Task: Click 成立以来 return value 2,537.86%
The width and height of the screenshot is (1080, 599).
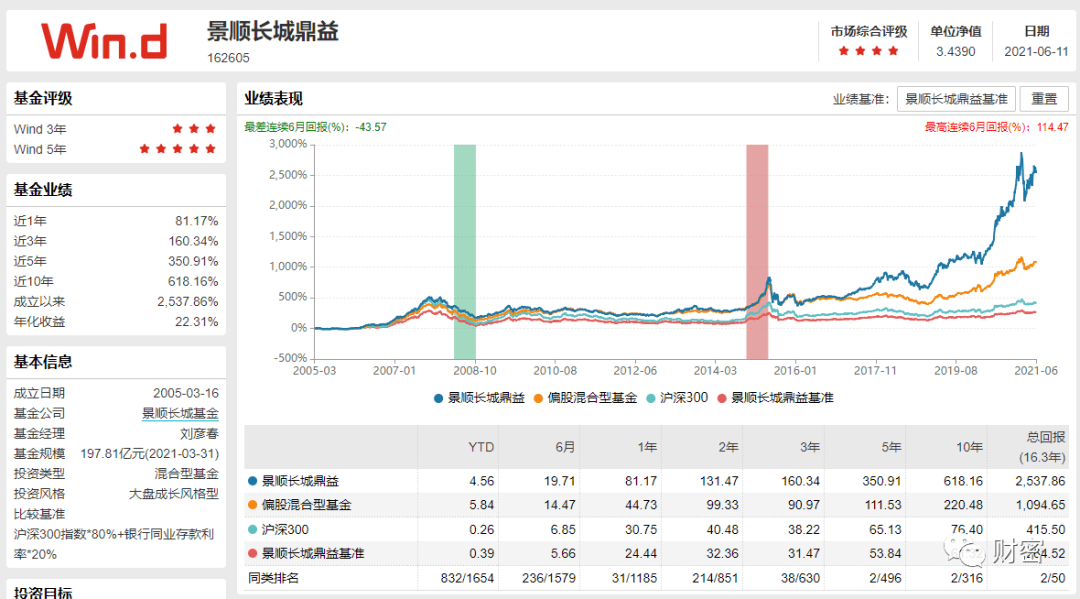Action: pyautogui.click(x=187, y=302)
